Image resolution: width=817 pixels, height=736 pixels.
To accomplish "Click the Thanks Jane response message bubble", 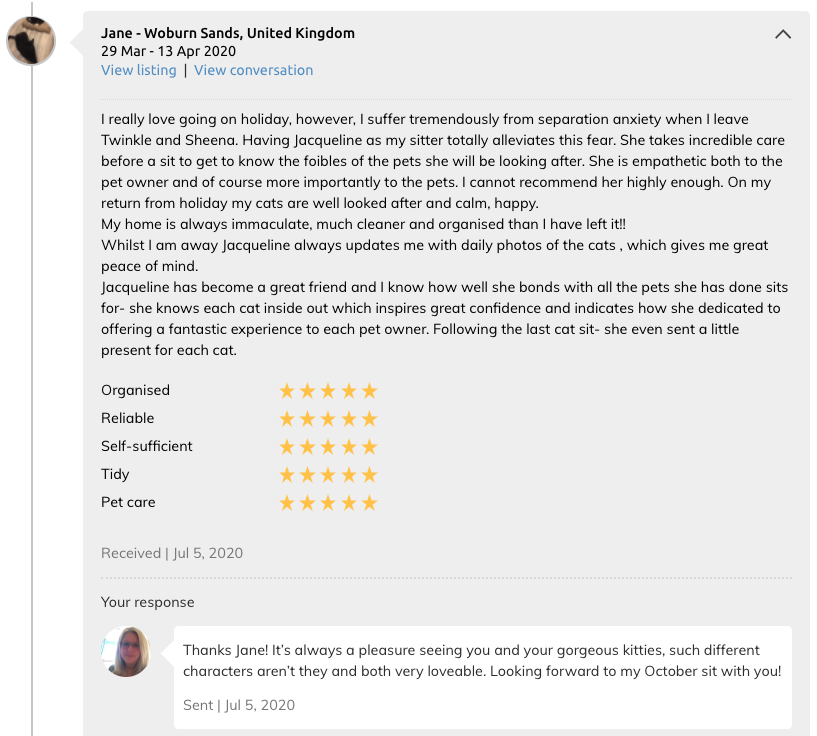I will [482, 677].
